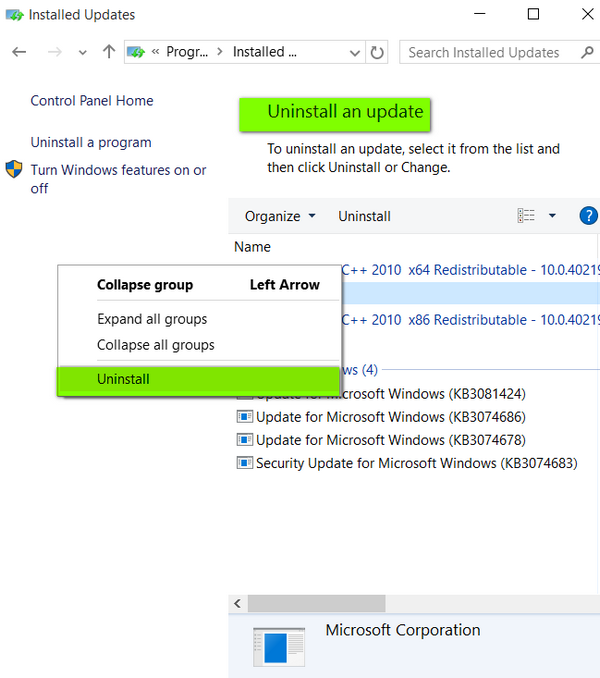Screen dimensions: 600x678
Task: Open the recent locations dropdown chevron
Action: [x=83, y=53]
